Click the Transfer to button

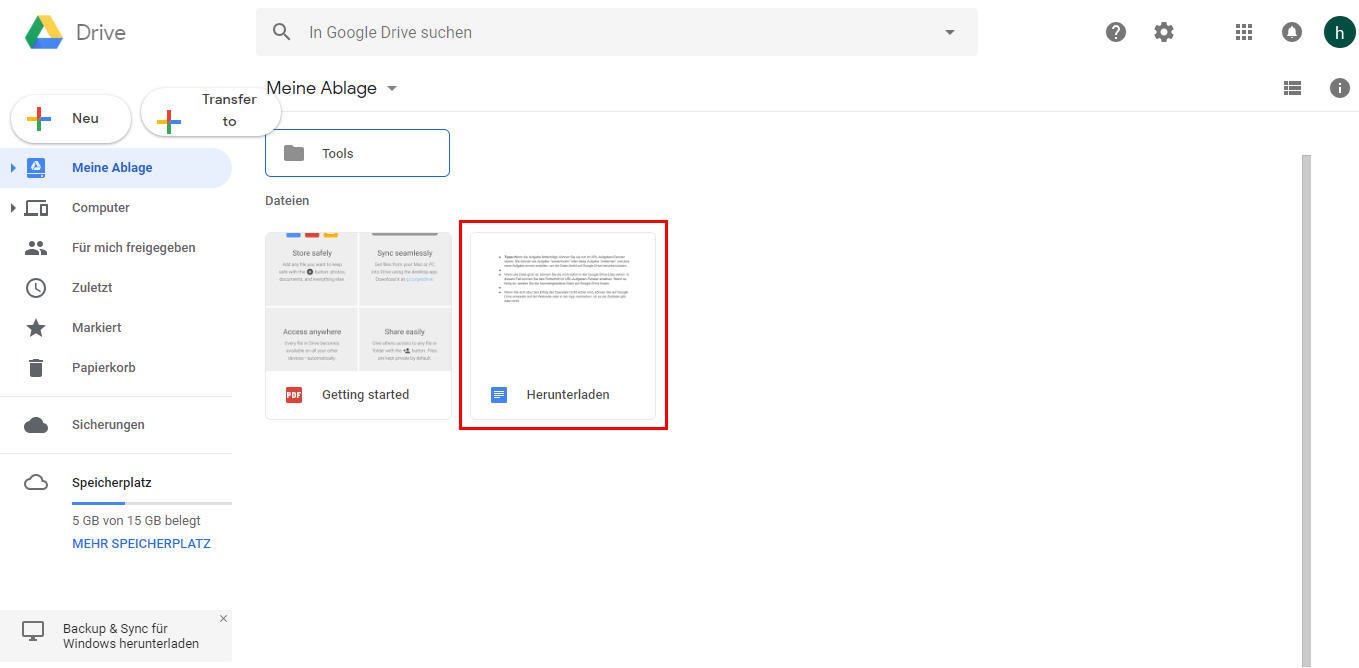[x=210, y=110]
